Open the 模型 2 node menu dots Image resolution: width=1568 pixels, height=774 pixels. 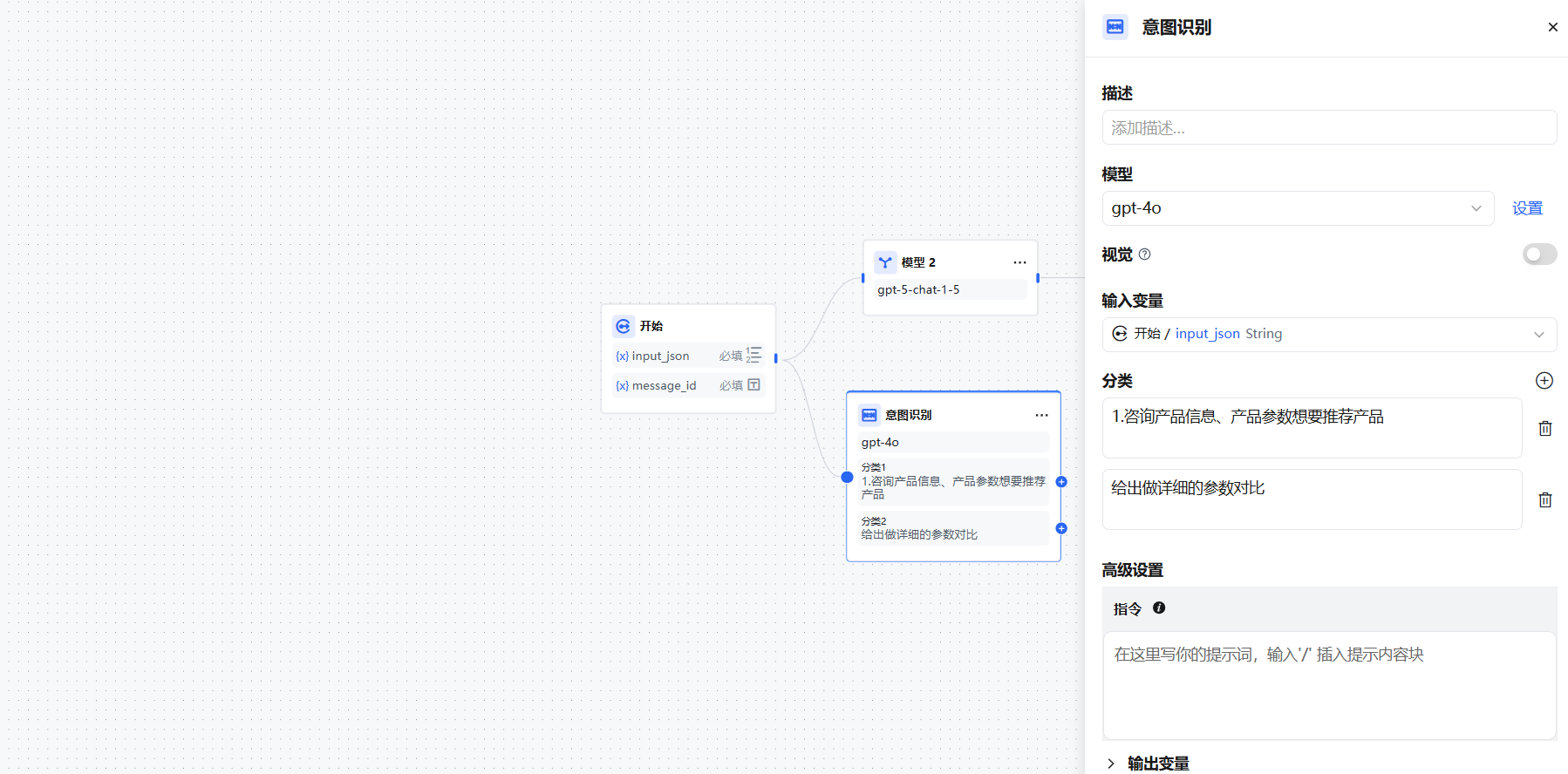coord(1019,262)
